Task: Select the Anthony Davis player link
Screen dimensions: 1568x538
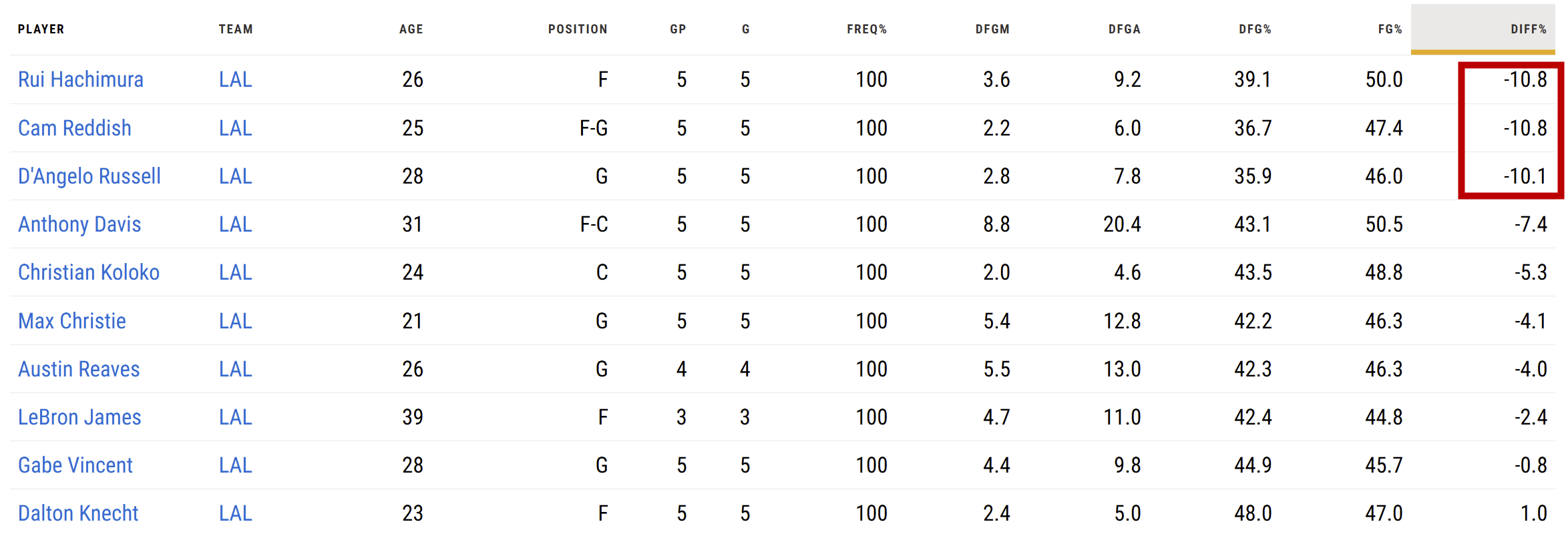Action: pyautogui.click(x=79, y=224)
